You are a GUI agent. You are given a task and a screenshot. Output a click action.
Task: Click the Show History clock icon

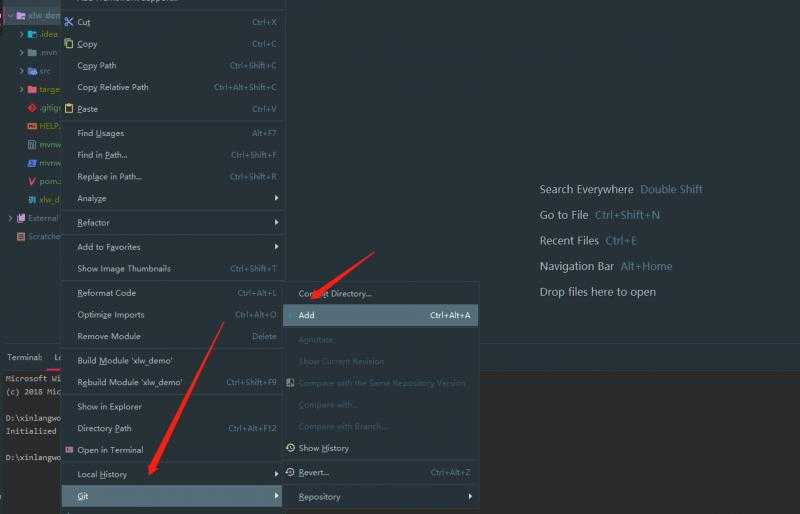(290, 448)
